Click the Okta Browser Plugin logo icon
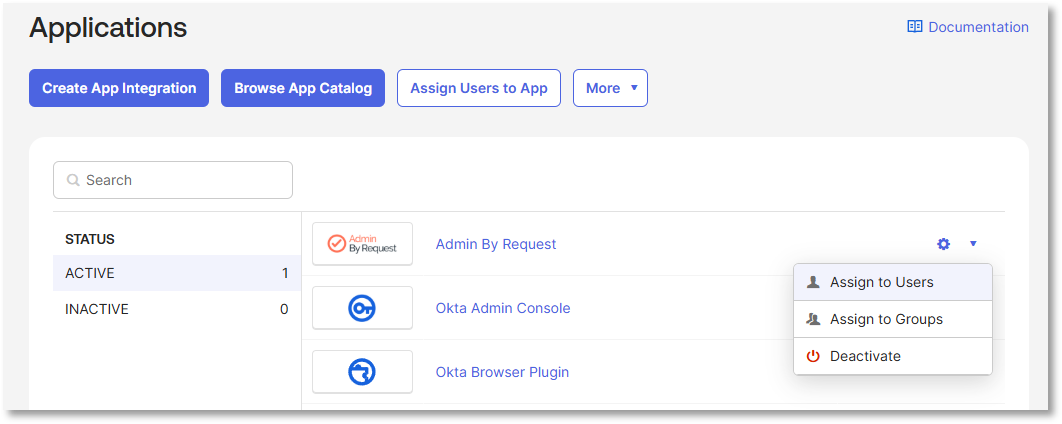The width and height of the screenshot is (1062, 424). point(362,372)
